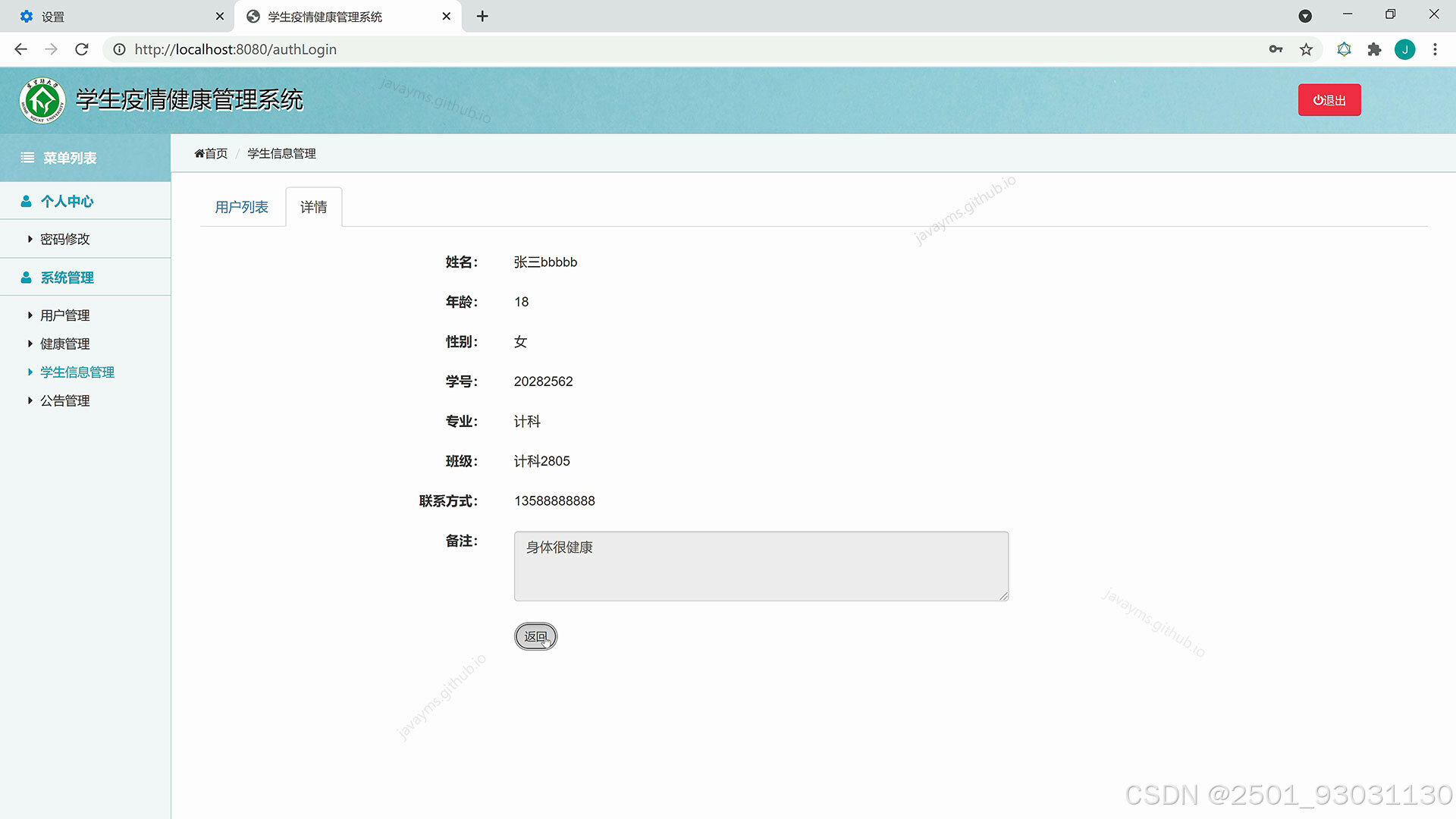
Task: Minimize the browser window
Action: [1348, 14]
